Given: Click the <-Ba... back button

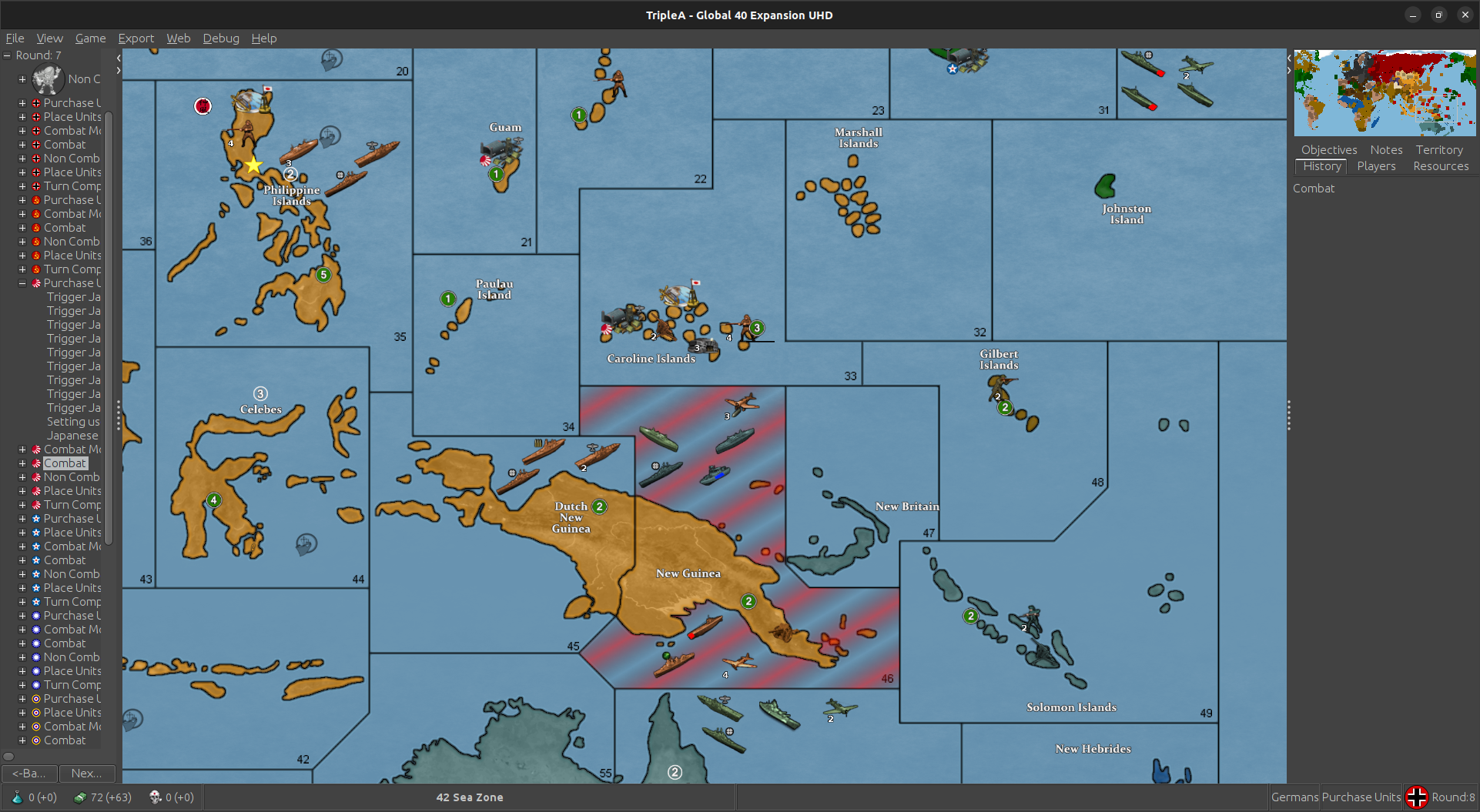Looking at the screenshot, I should point(29,774).
